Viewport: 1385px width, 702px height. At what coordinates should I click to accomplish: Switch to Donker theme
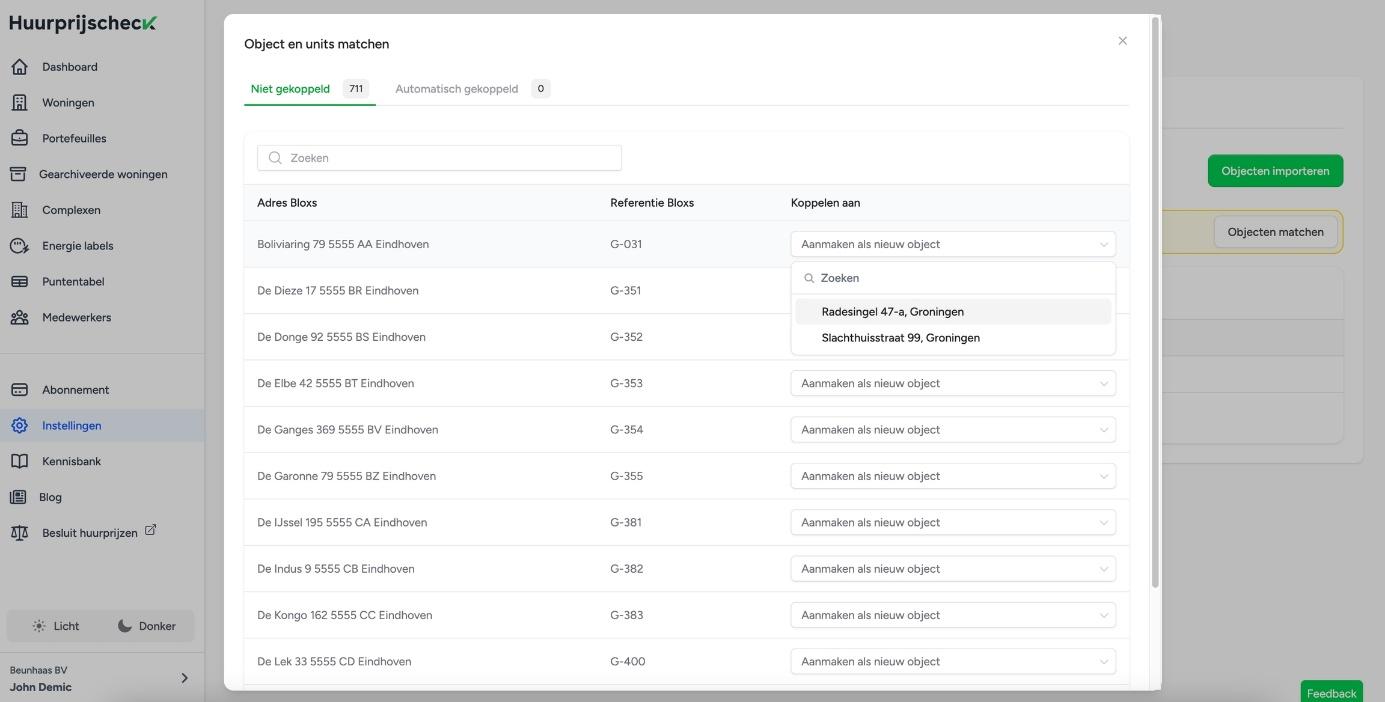pos(147,626)
